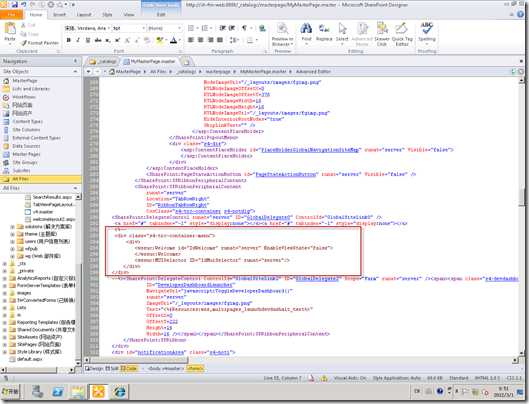Click the Undo icon in the quick access toolbar
This screenshot has height=404, width=529.
pos(24,4)
